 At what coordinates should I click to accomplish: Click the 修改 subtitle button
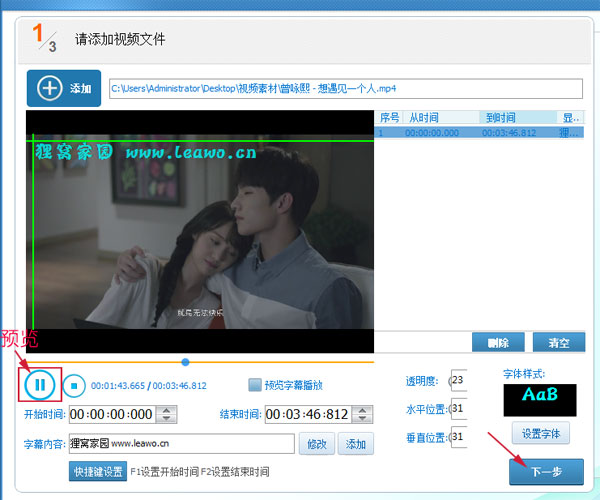317,444
